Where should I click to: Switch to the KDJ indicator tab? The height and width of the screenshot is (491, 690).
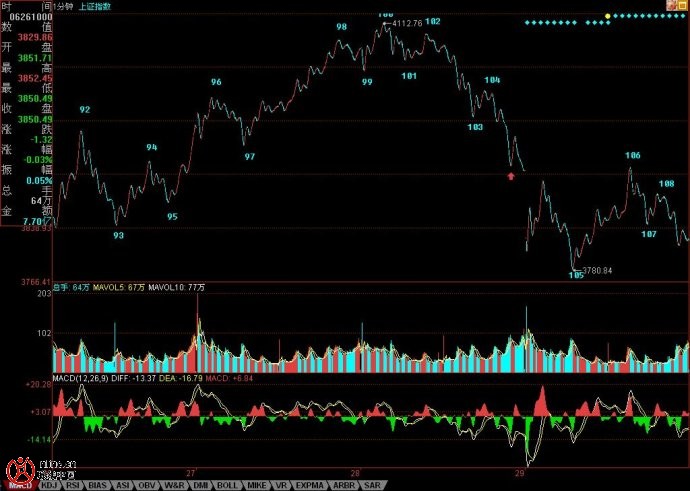pos(48,485)
